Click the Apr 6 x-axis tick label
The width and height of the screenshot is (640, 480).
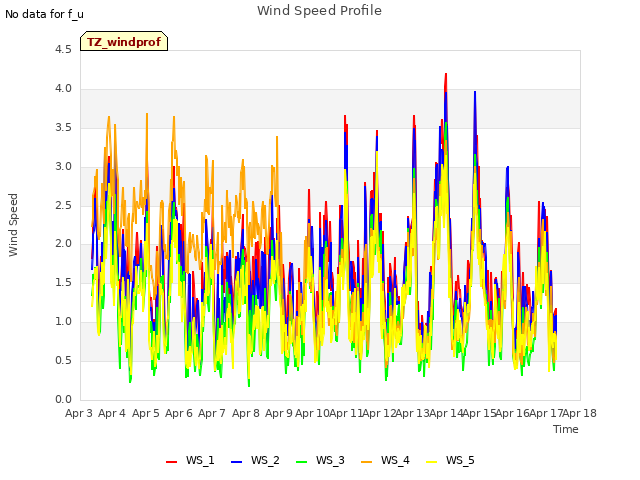click(179, 413)
